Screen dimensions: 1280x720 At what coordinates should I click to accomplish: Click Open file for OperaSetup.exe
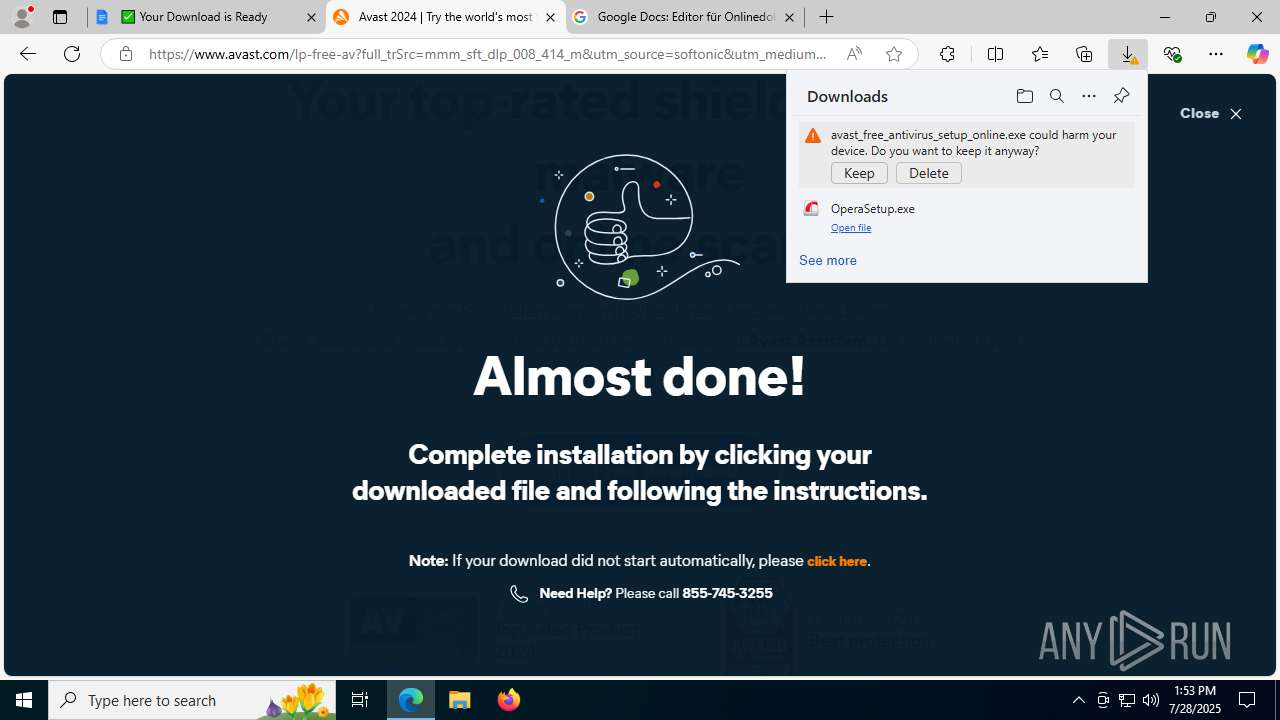click(851, 228)
